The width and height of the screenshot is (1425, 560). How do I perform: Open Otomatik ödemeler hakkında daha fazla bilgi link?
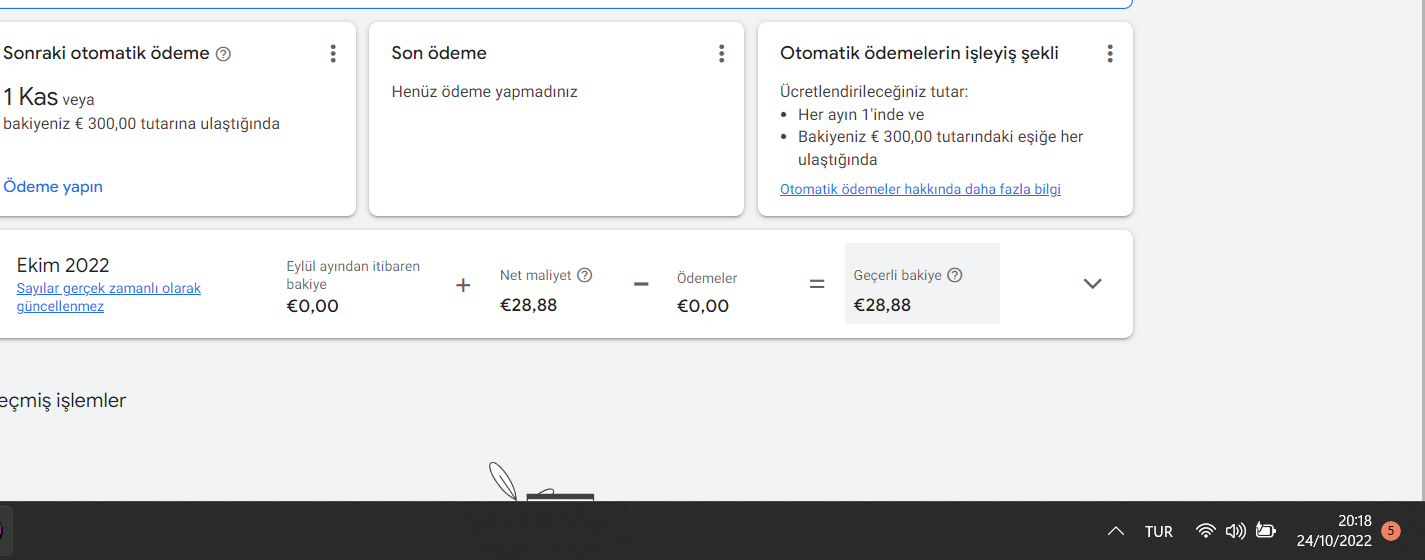tap(920, 189)
